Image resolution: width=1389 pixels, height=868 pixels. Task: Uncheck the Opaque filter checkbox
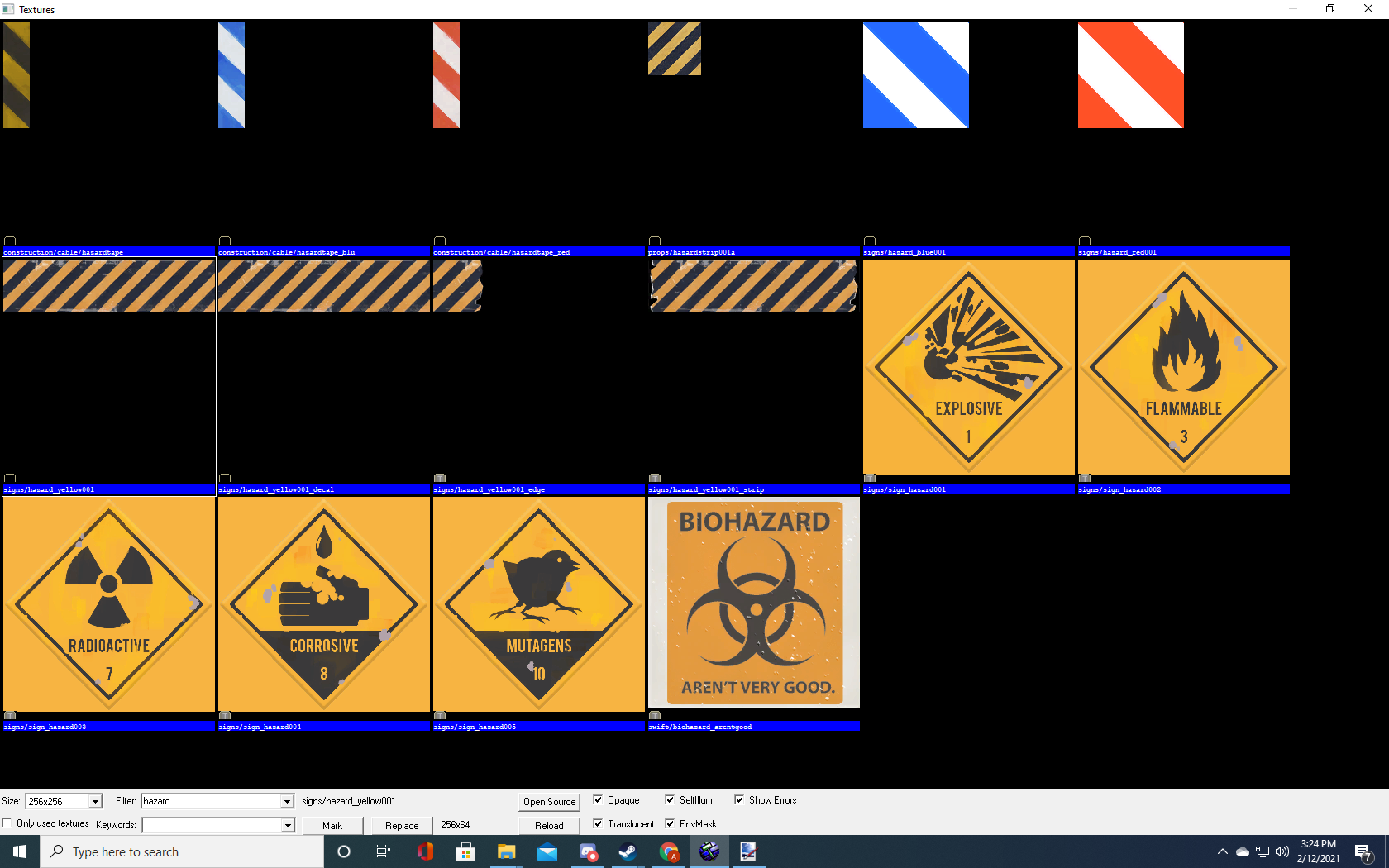[x=598, y=800]
